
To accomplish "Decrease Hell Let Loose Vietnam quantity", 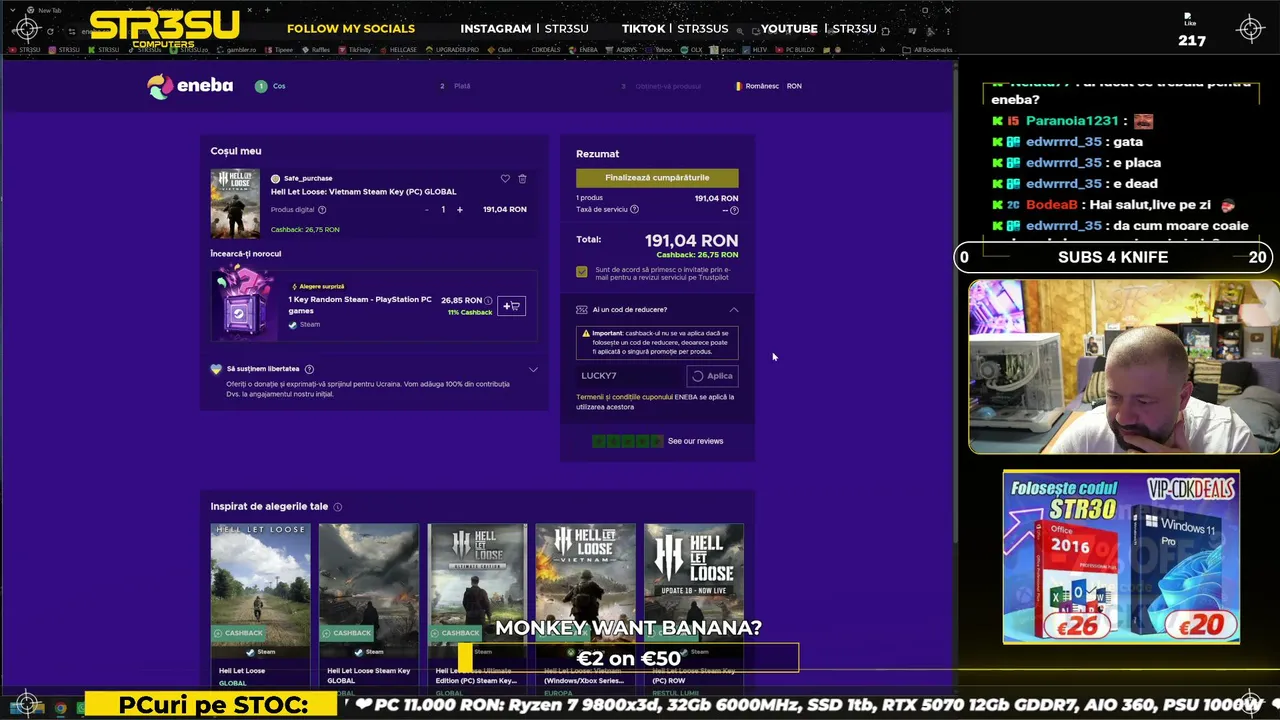I will [427, 210].
